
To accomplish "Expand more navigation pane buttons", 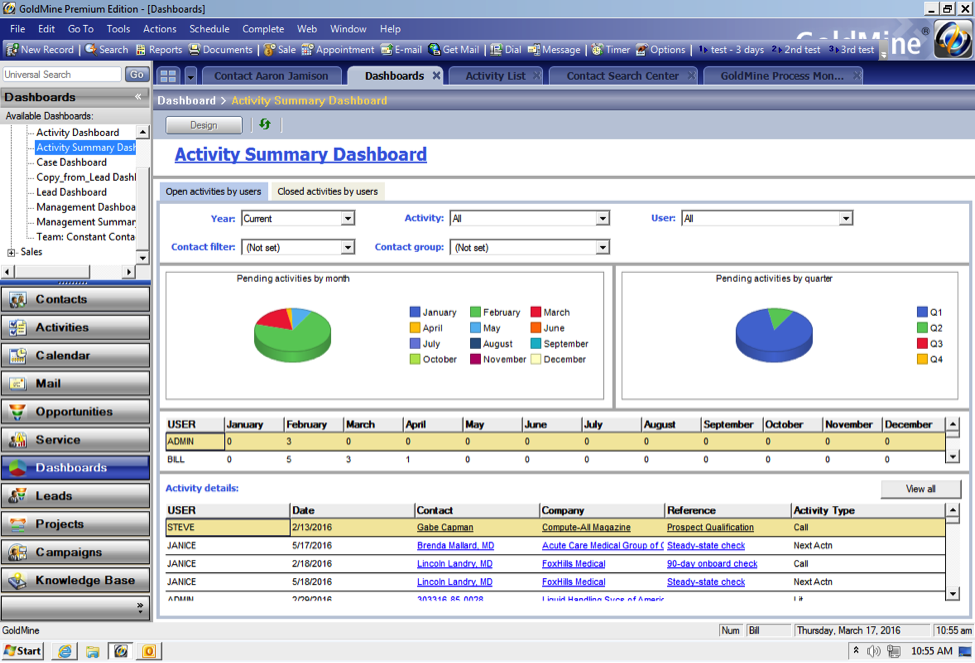I will click(140, 606).
